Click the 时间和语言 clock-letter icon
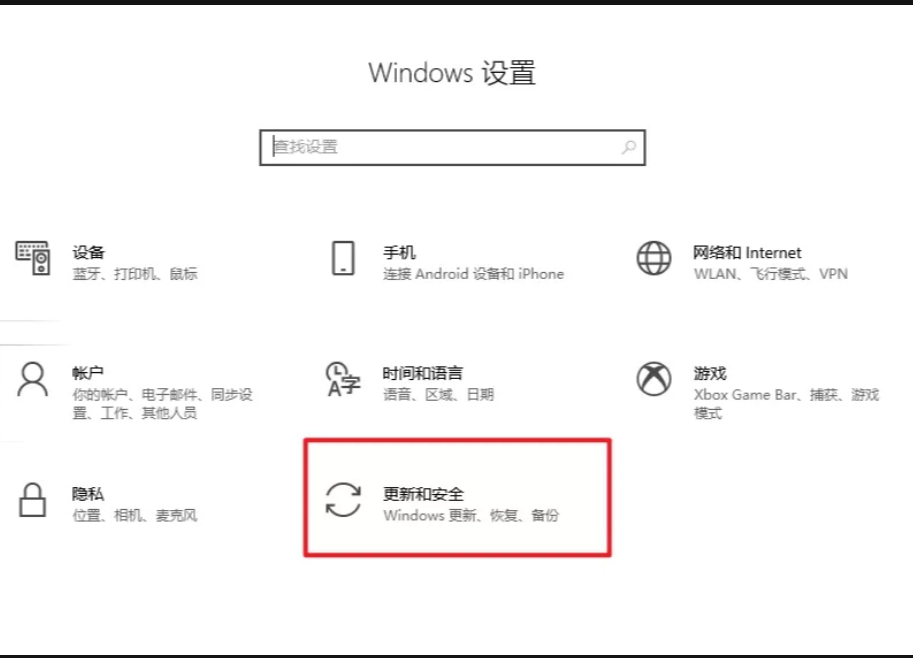Screen dimensions: 913x658 point(343,380)
